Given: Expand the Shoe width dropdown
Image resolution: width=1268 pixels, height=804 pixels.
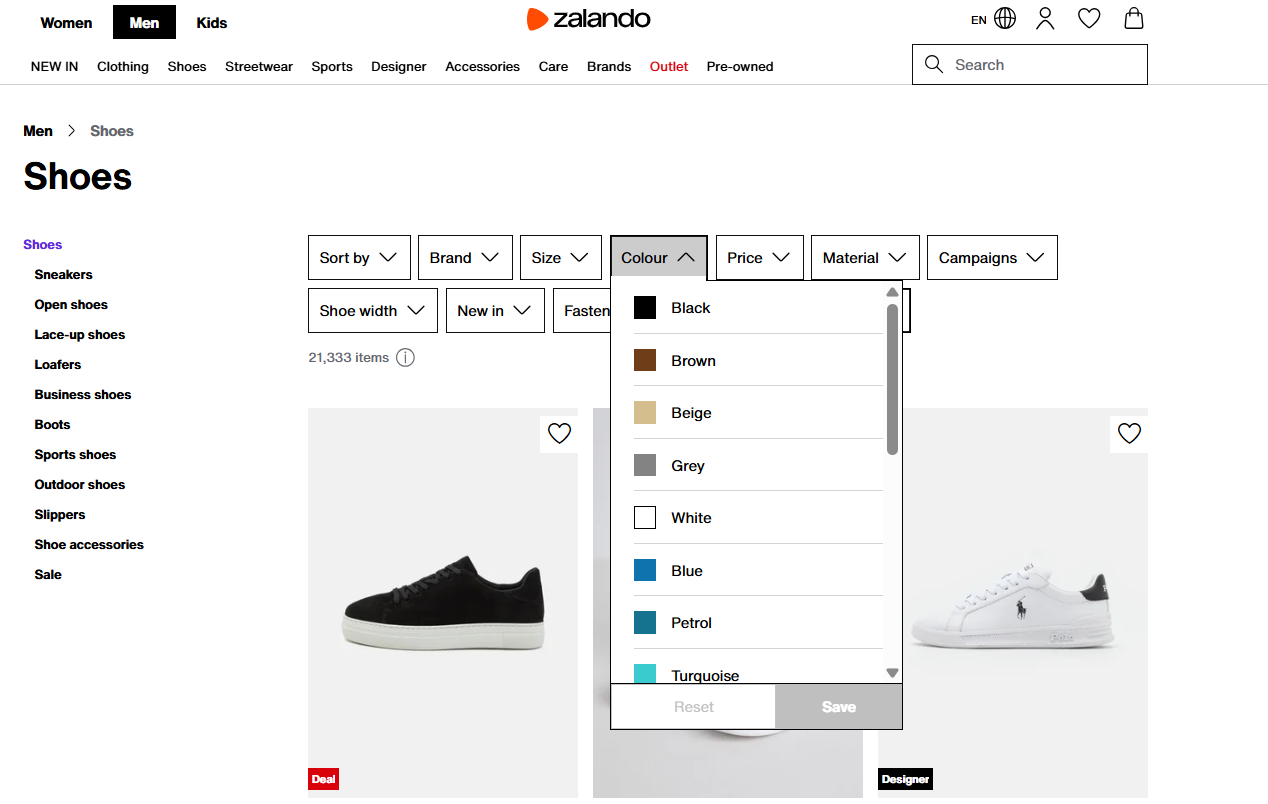Looking at the screenshot, I should [x=372, y=310].
